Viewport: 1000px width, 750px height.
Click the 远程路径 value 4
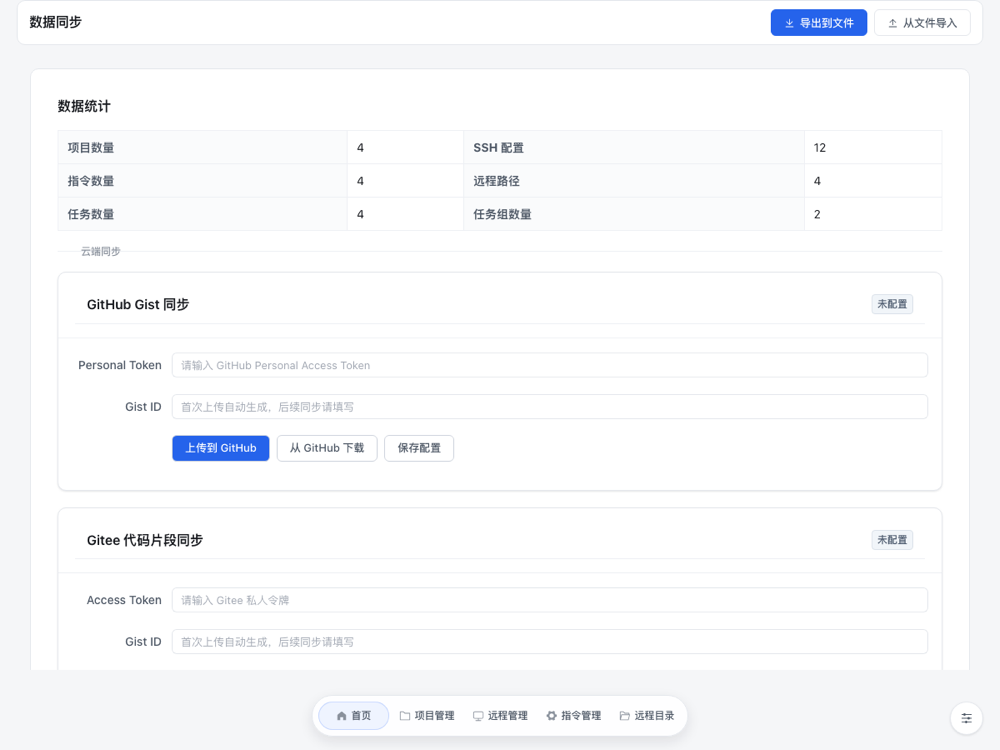[873, 181]
